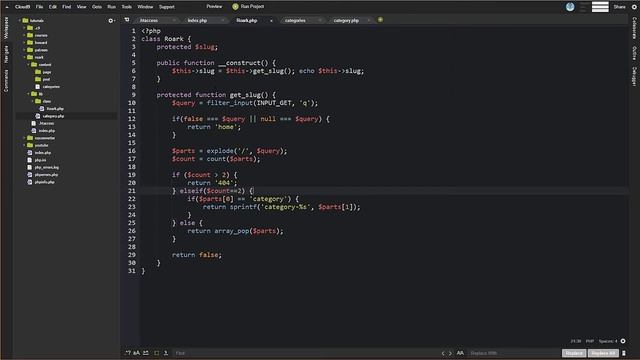This screenshot has height=360, width=640.
Task: Close the find and replace bar
Action: point(624,353)
